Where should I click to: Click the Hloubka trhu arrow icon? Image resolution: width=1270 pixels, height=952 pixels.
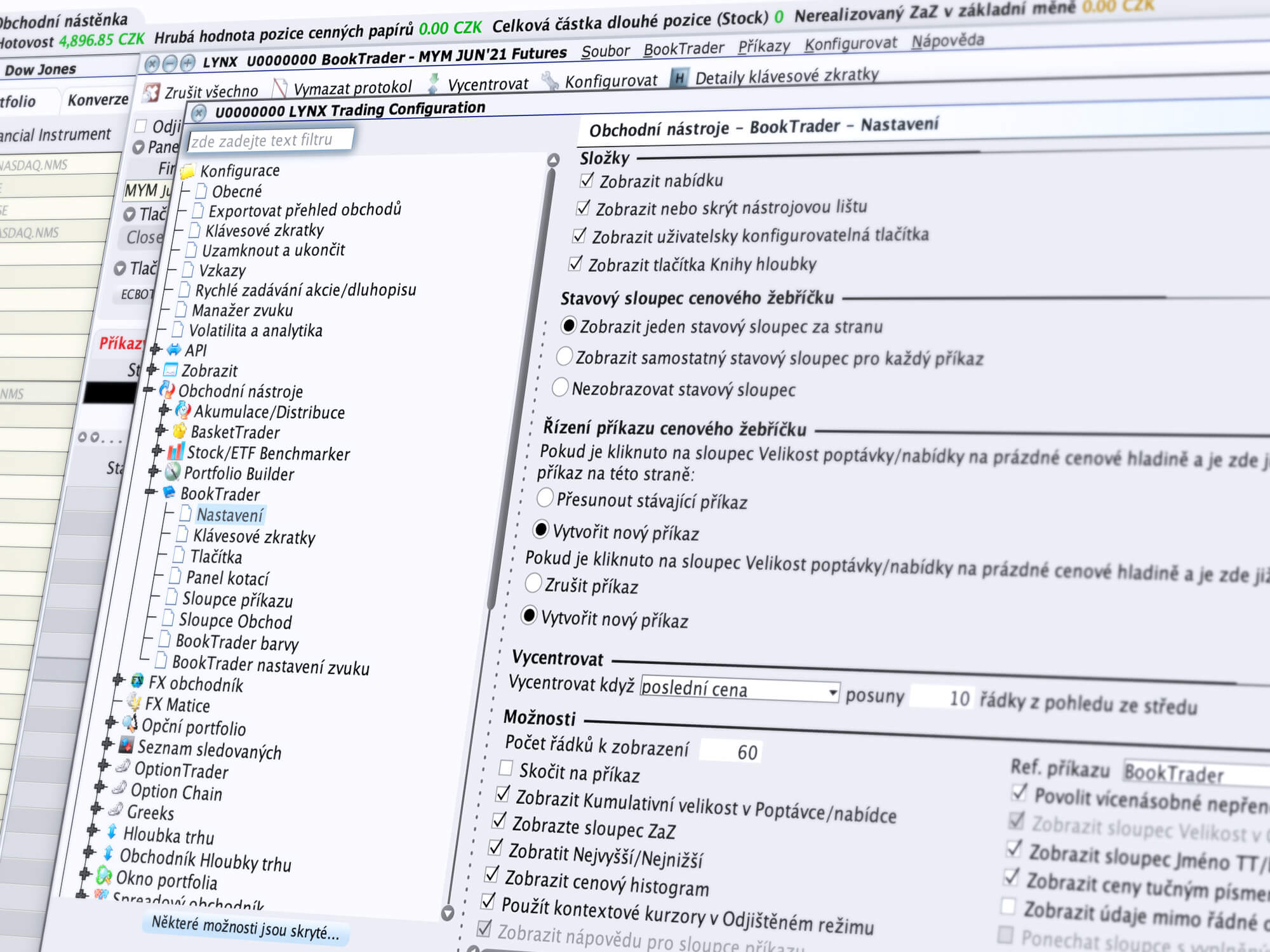[112, 831]
